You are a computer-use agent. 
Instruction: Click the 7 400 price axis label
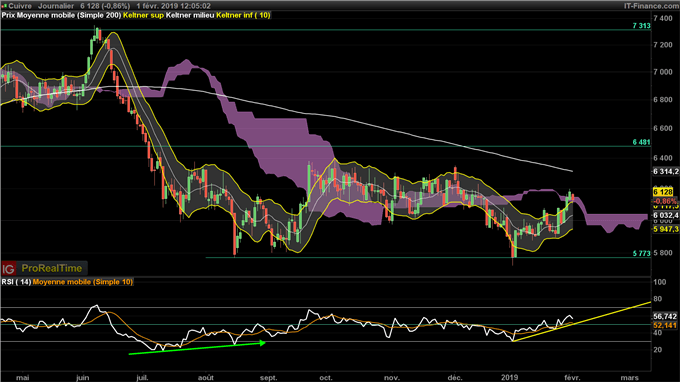point(663,18)
